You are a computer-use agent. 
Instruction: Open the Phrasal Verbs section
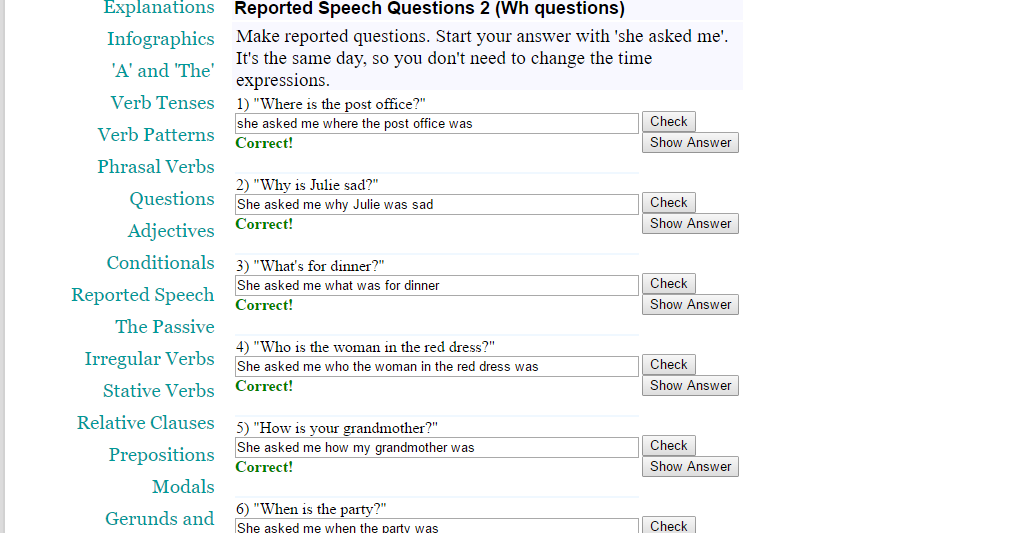point(155,167)
